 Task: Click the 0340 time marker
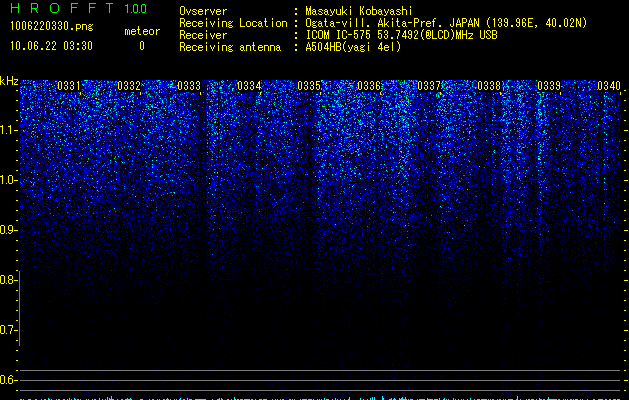pos(609,86)
